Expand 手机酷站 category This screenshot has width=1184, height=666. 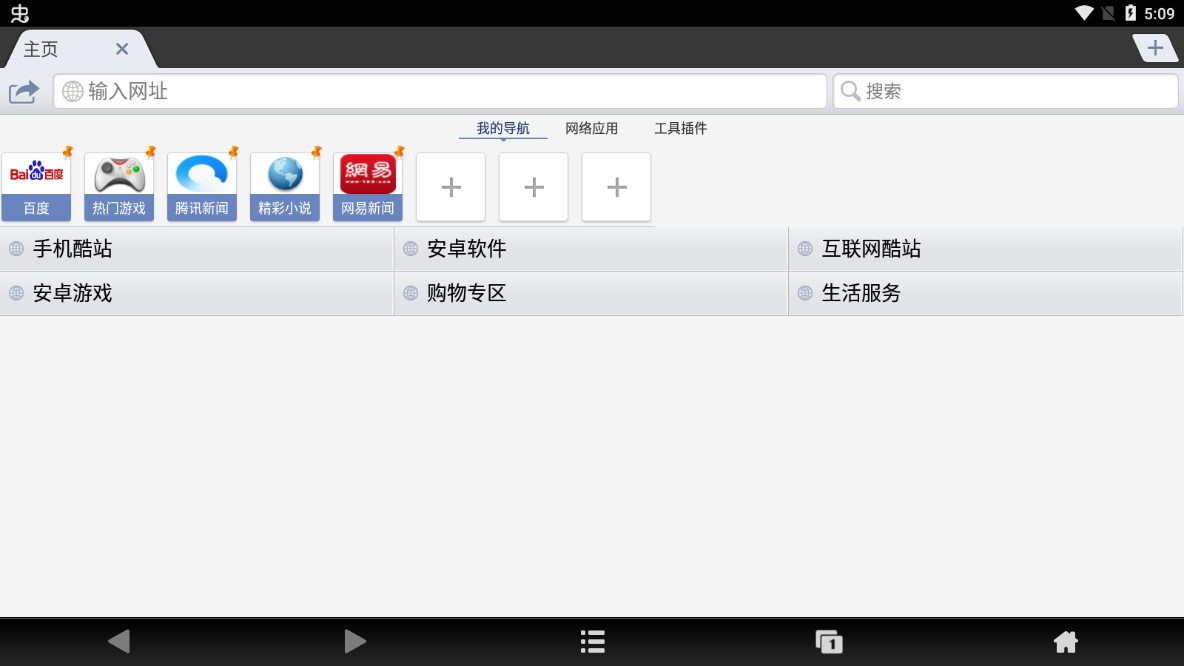(196, 249)
